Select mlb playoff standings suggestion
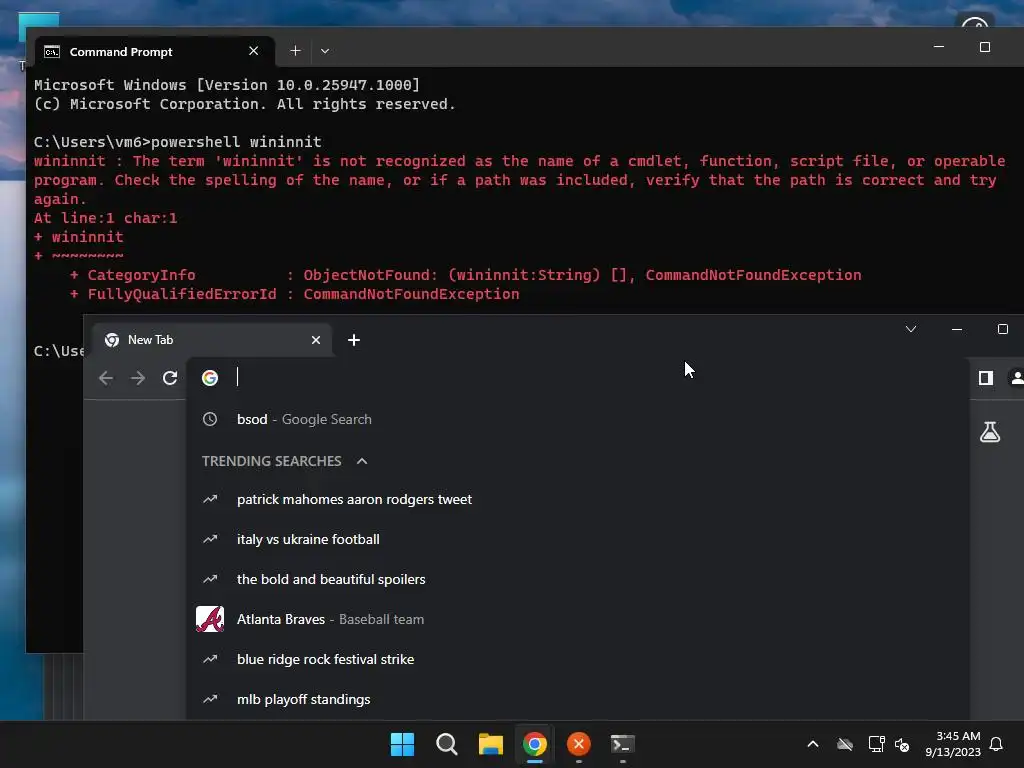1024x768 pixels. (x=578, y=699)
